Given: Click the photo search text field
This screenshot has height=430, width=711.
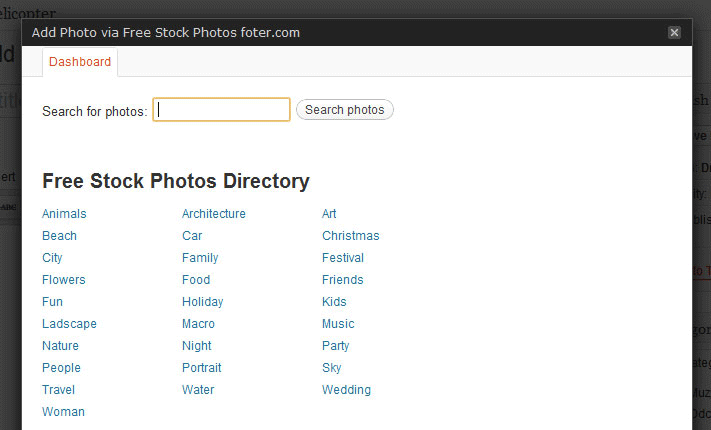Looking at the screenshot, I should point(222,110).
